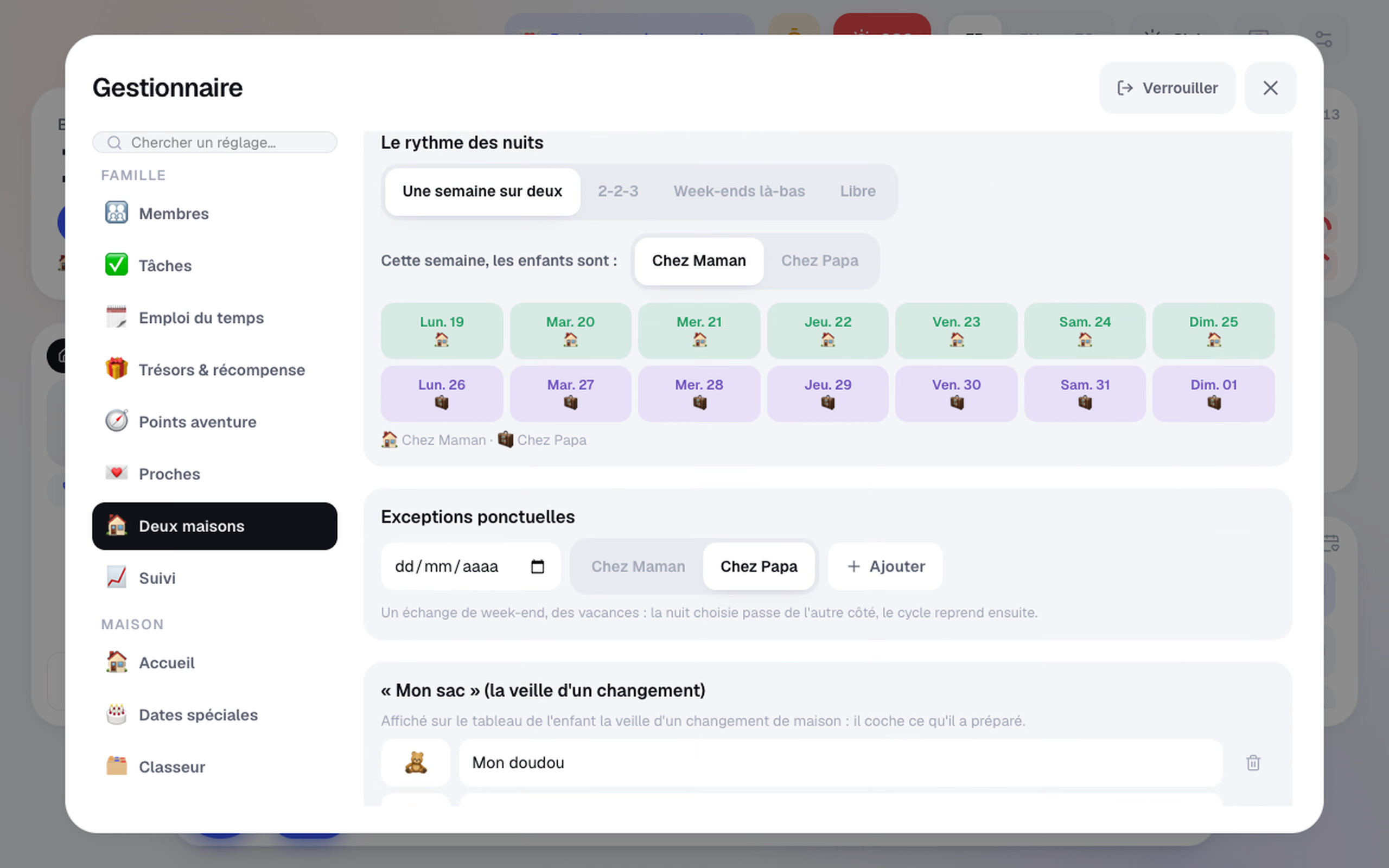1389x868 pixels.
Task: Click the Jeu. 29 day cell
Action: [827, 394]
